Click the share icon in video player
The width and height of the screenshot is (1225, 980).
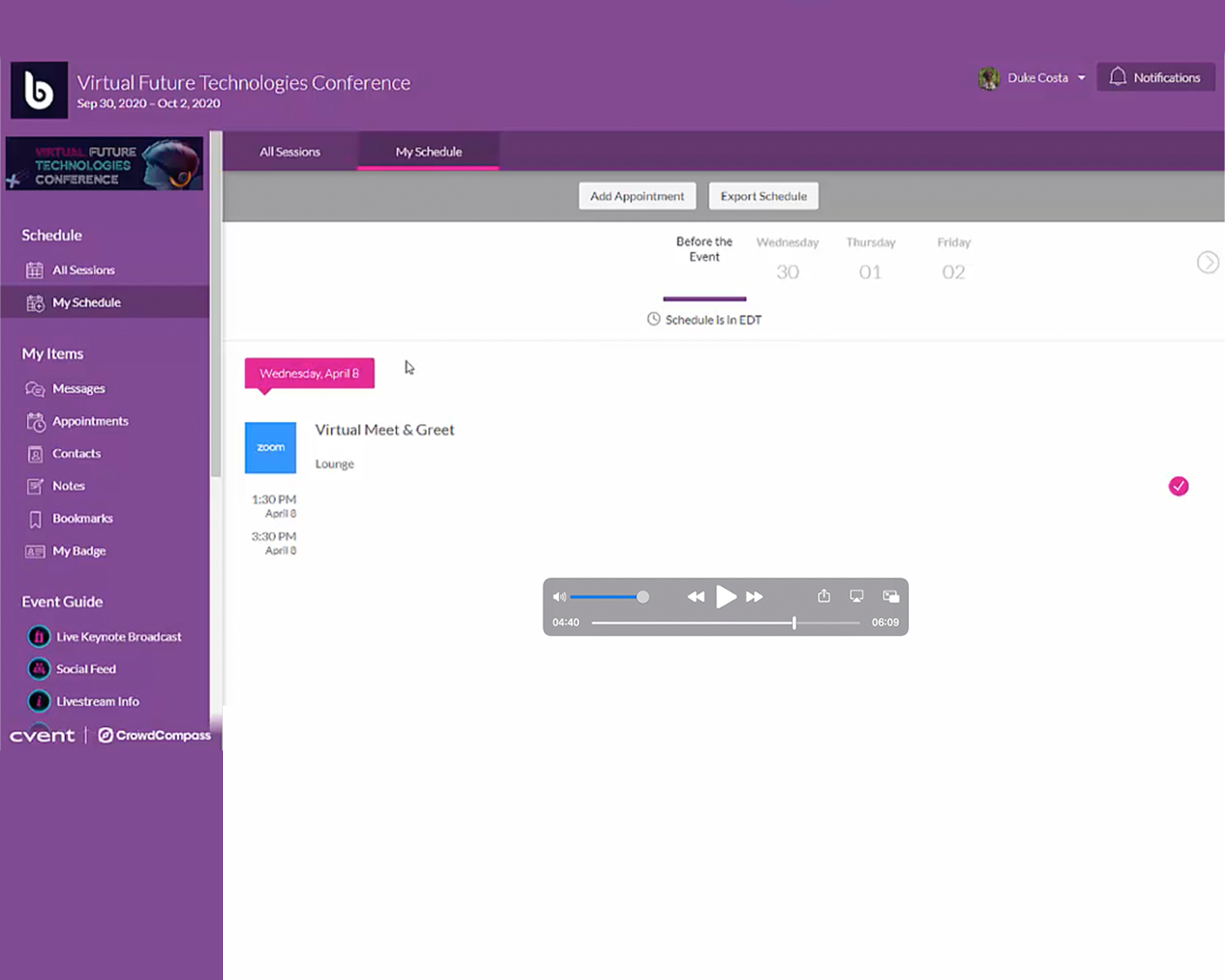coord(824,596)
